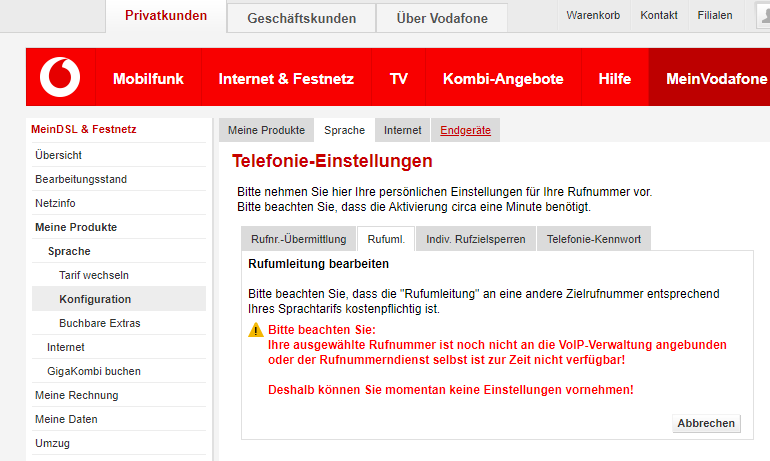Open the user profile icon at top right
Viewport: 770px width, 461px height.
(764, 15)
